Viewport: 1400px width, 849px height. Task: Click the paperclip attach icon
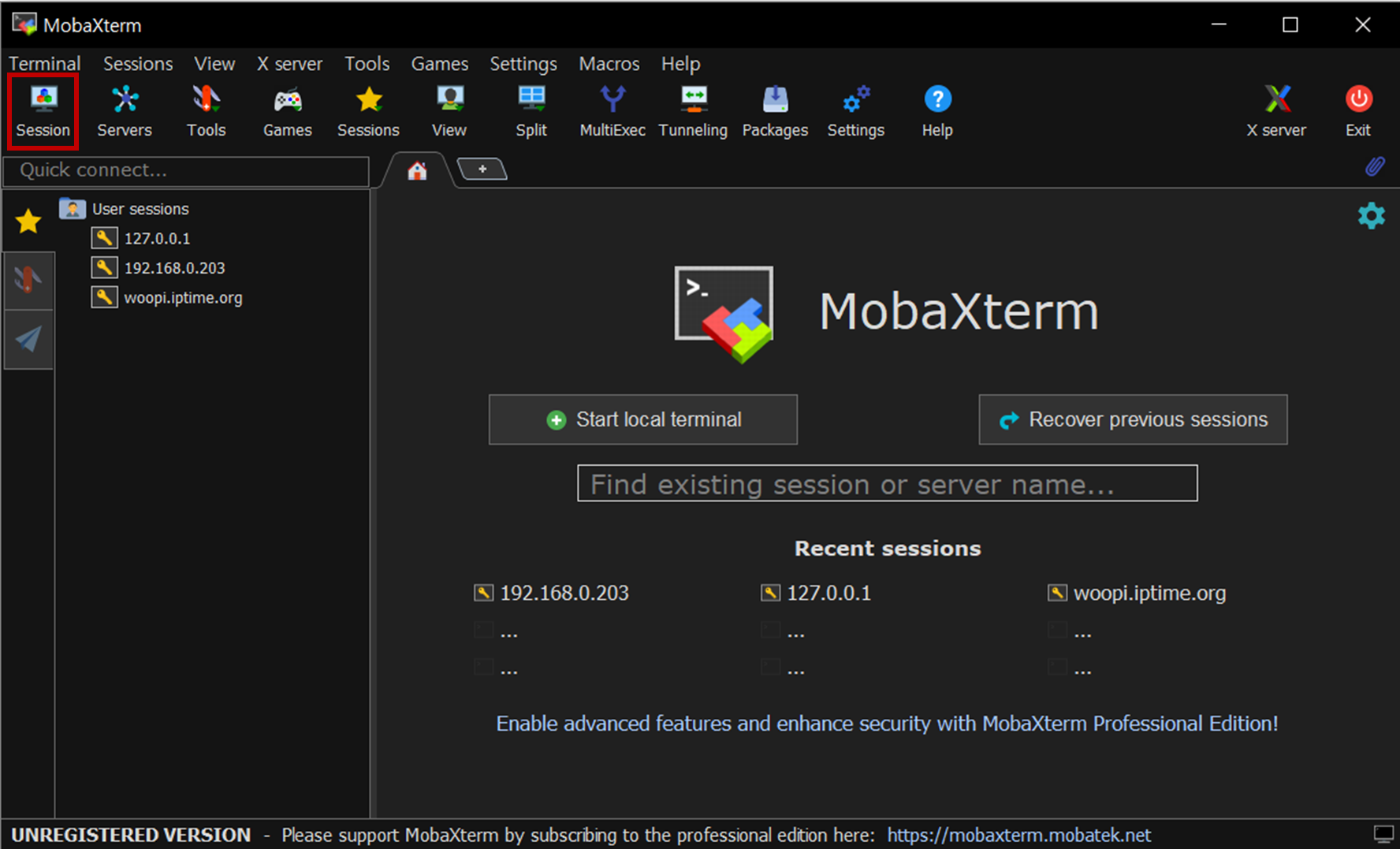coord(1375,166)
